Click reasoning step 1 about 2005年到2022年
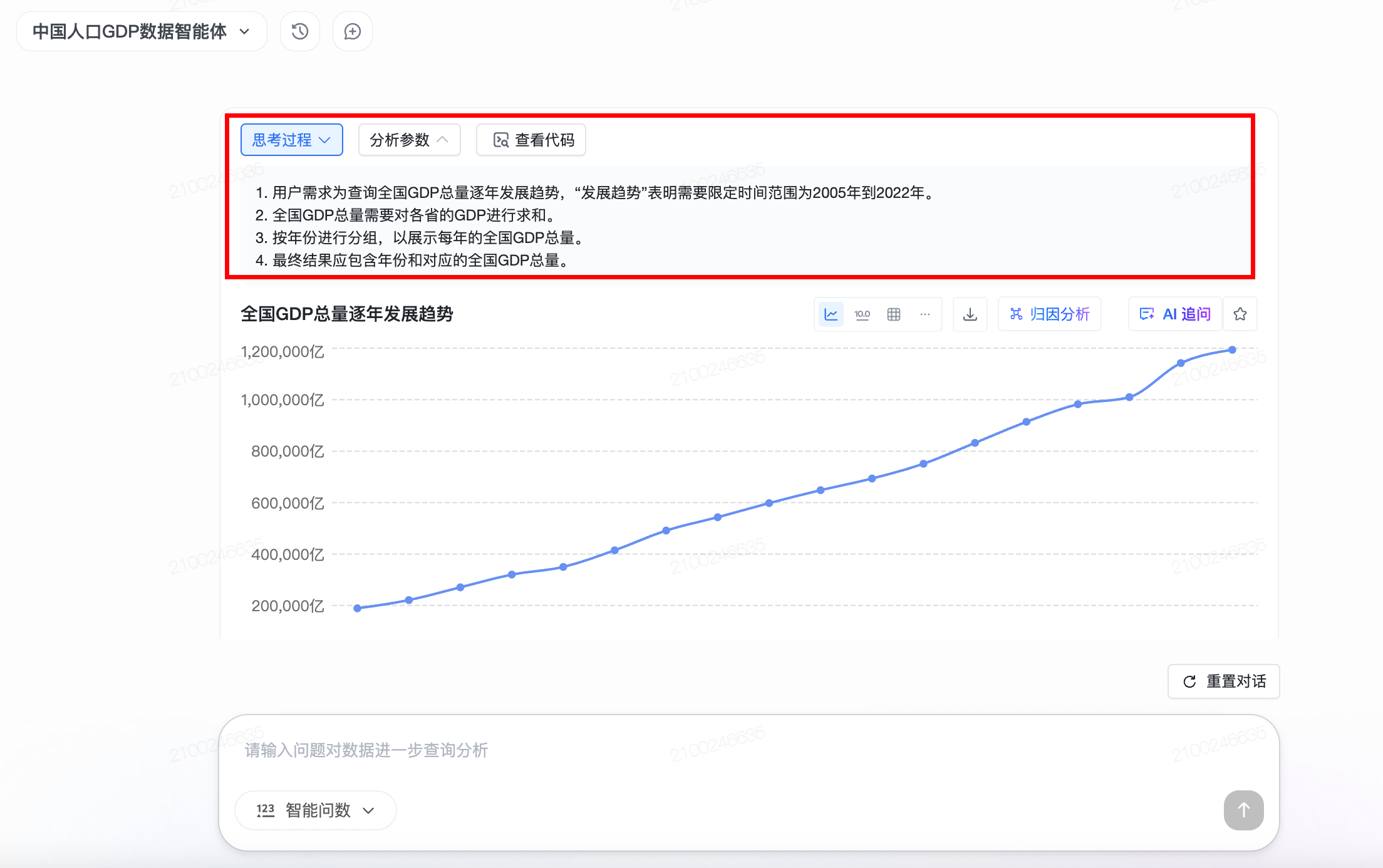 (596, 193)
